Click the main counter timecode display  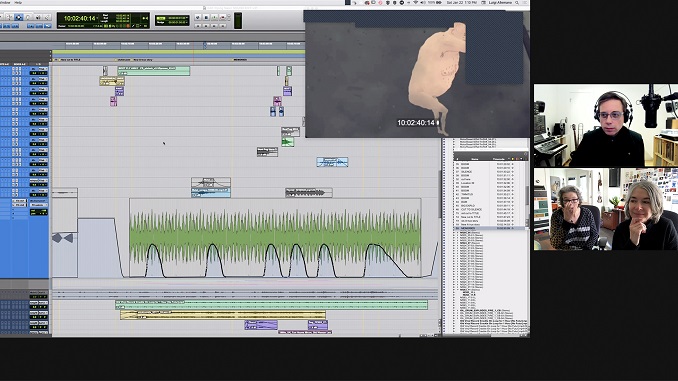pyautogui.click(x=79, y=19)
